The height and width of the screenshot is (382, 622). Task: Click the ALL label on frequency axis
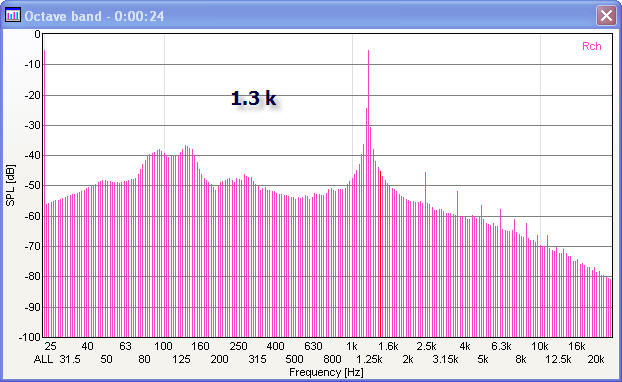coord(43,359)
